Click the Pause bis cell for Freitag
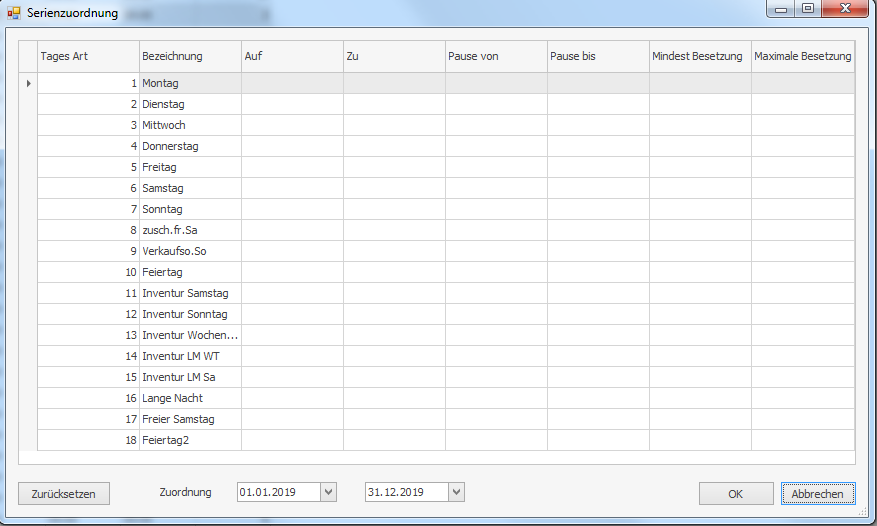This screenshot has width=877, height=526. [x=598, y=167]
